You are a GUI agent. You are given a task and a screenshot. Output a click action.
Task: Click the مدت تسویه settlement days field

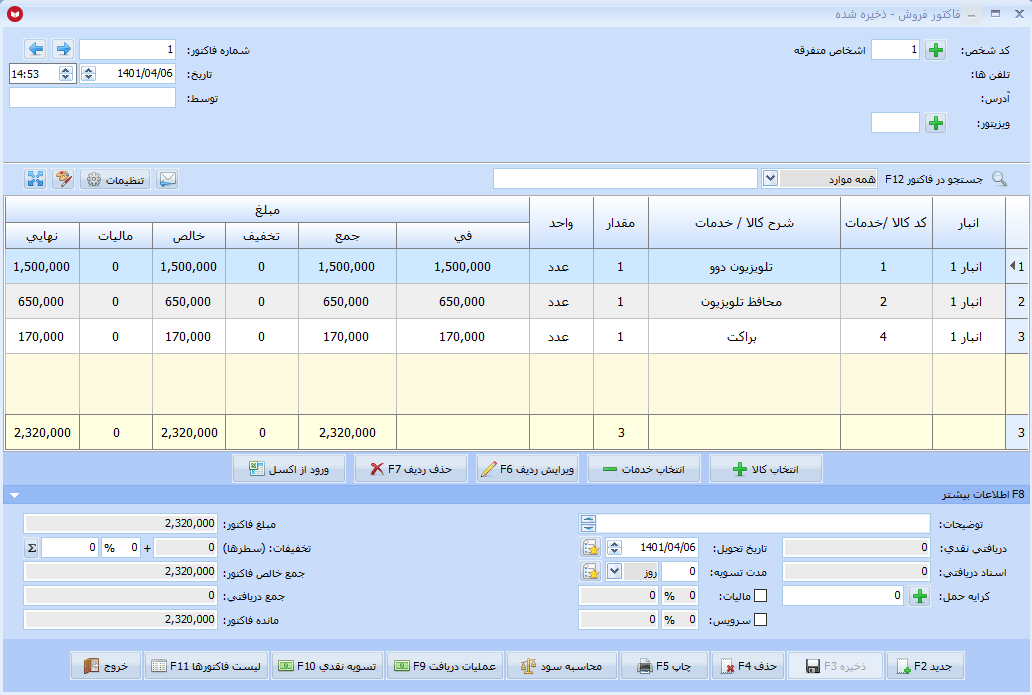(x=679, y=571)
